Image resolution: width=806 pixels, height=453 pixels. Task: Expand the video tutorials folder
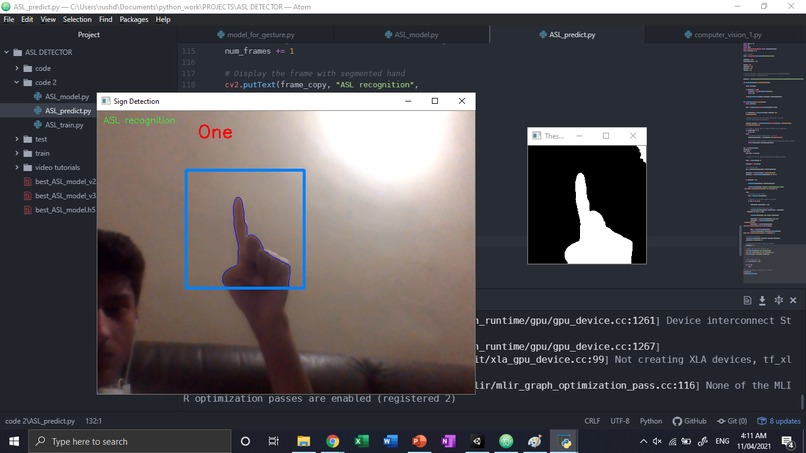coord(17,167)
